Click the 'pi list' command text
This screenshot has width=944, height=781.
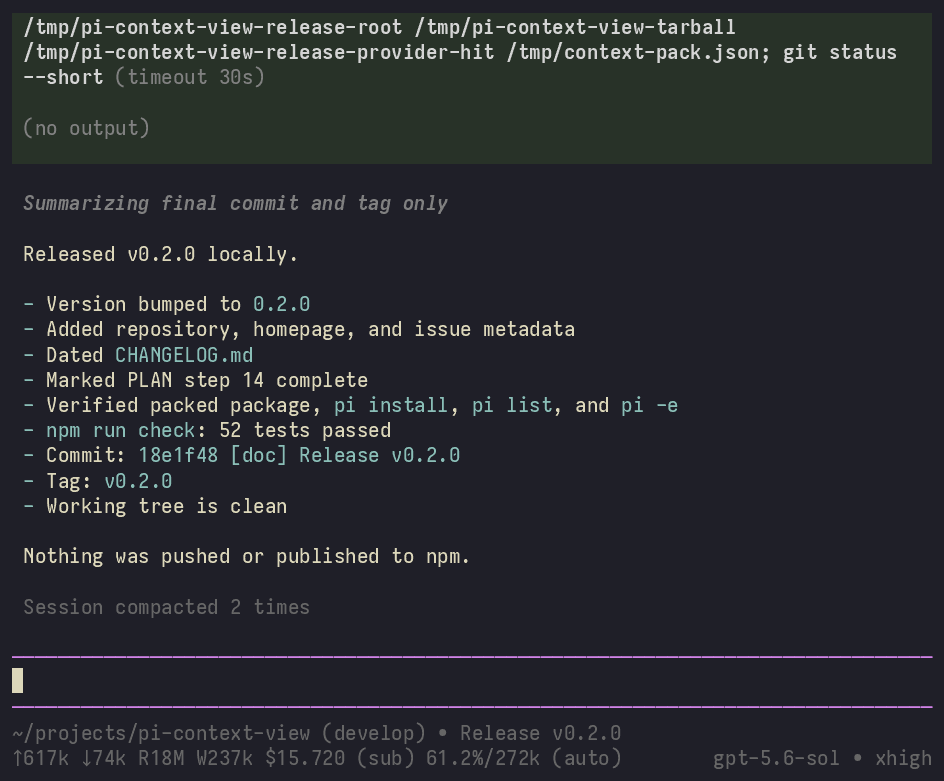click(x=512, y=405)
